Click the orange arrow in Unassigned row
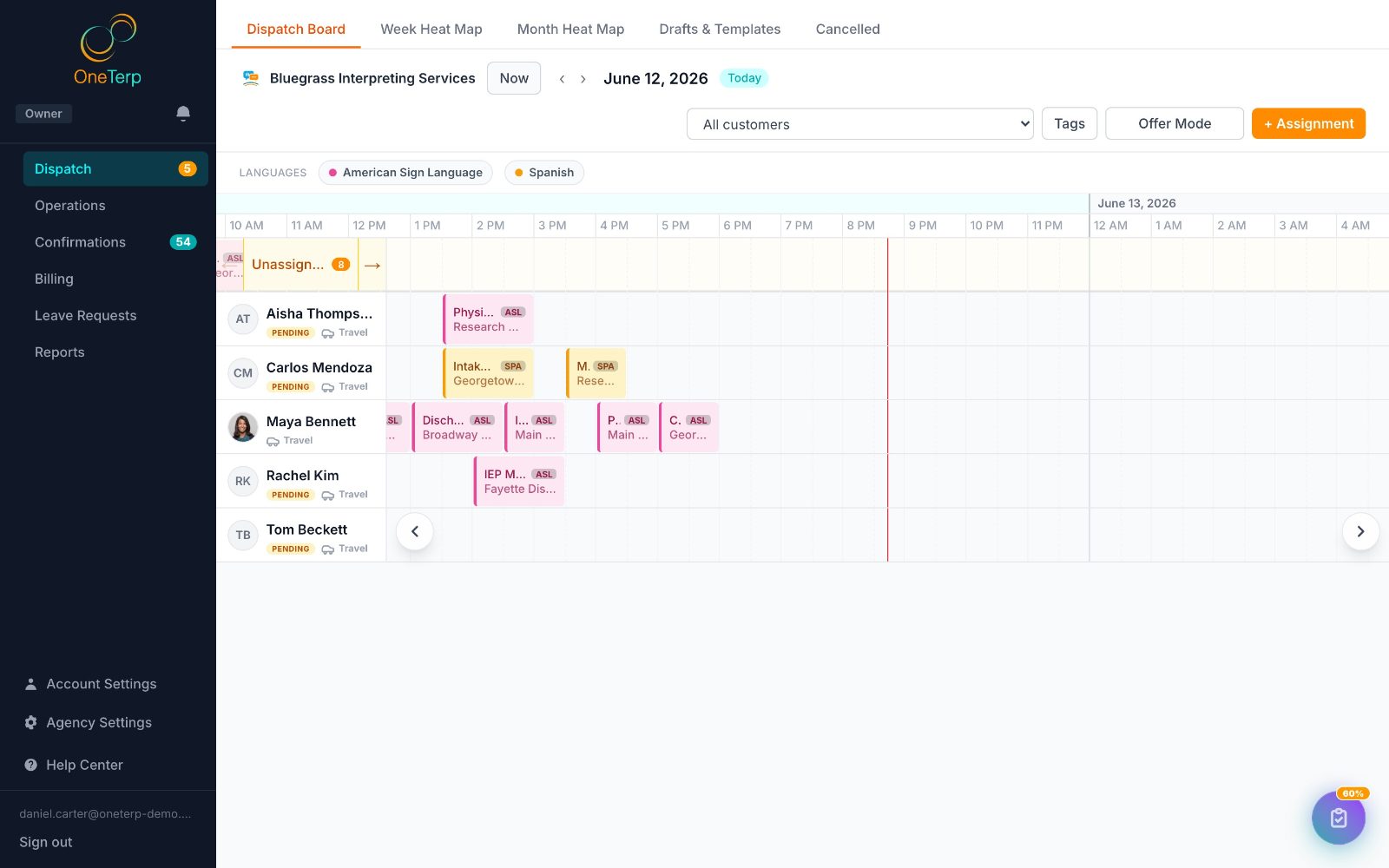1389x868 pixels. tap(372, 265)
